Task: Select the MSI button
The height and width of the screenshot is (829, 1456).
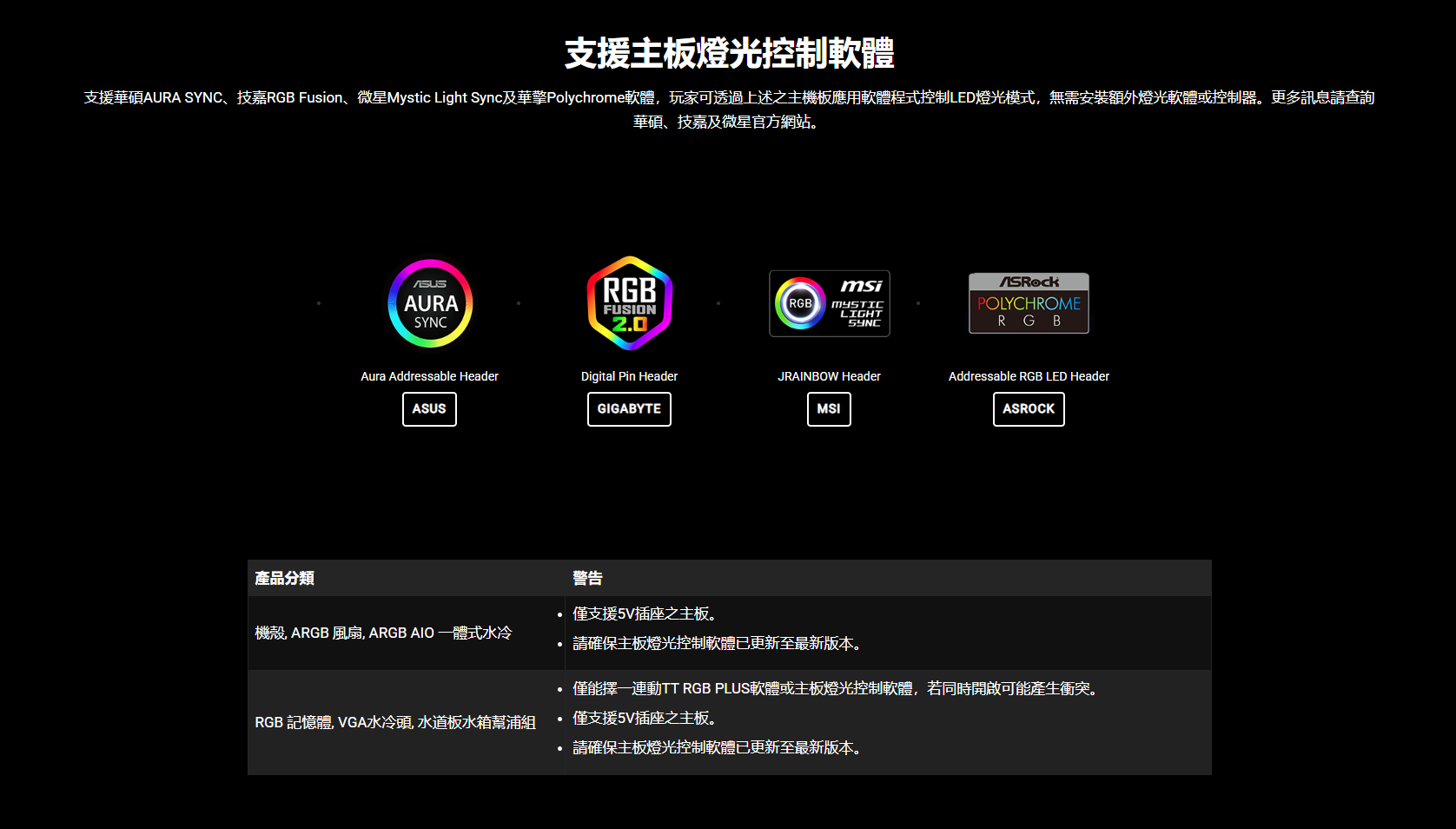Action: (829, 409)
